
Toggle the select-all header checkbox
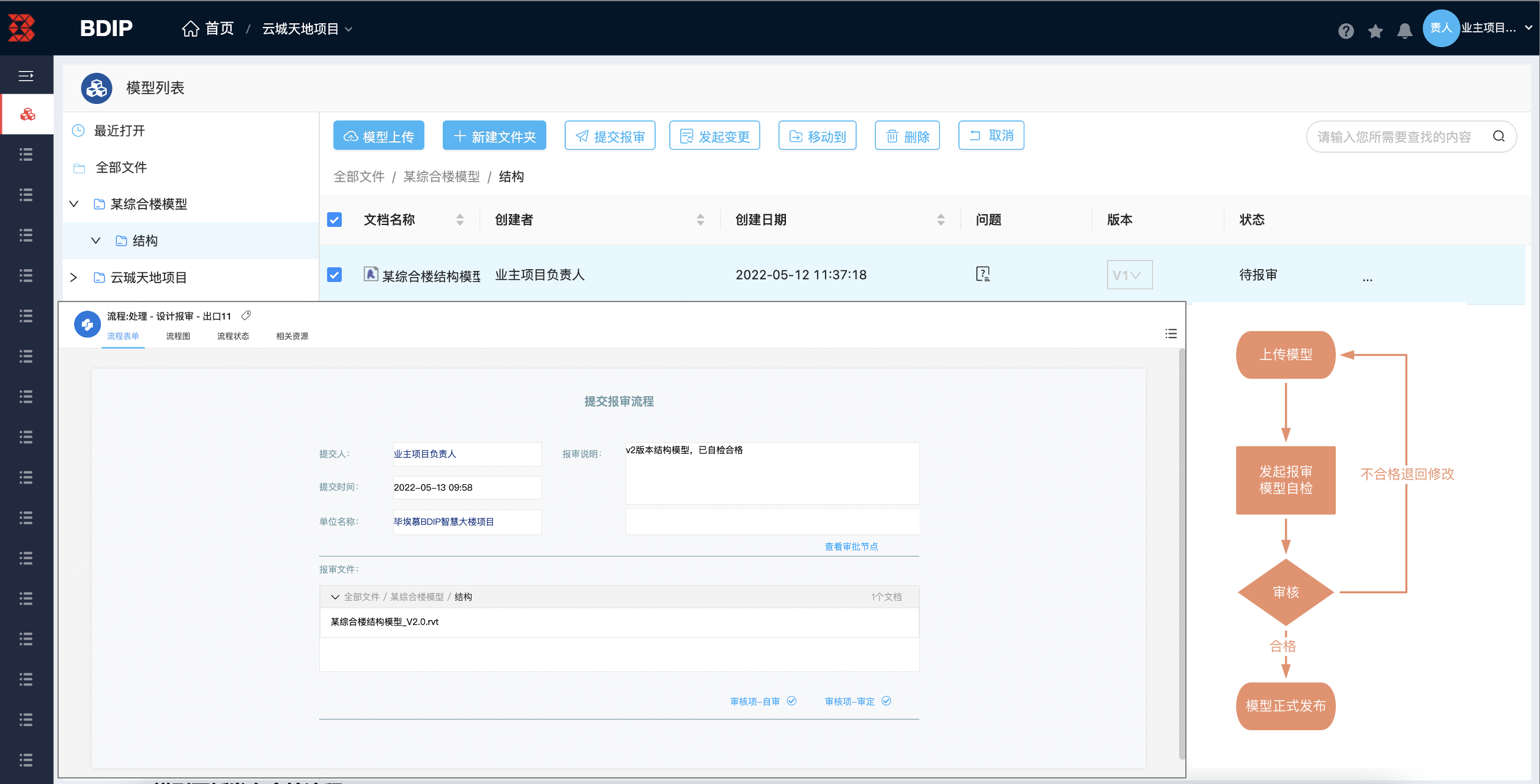tap(335, 220)
